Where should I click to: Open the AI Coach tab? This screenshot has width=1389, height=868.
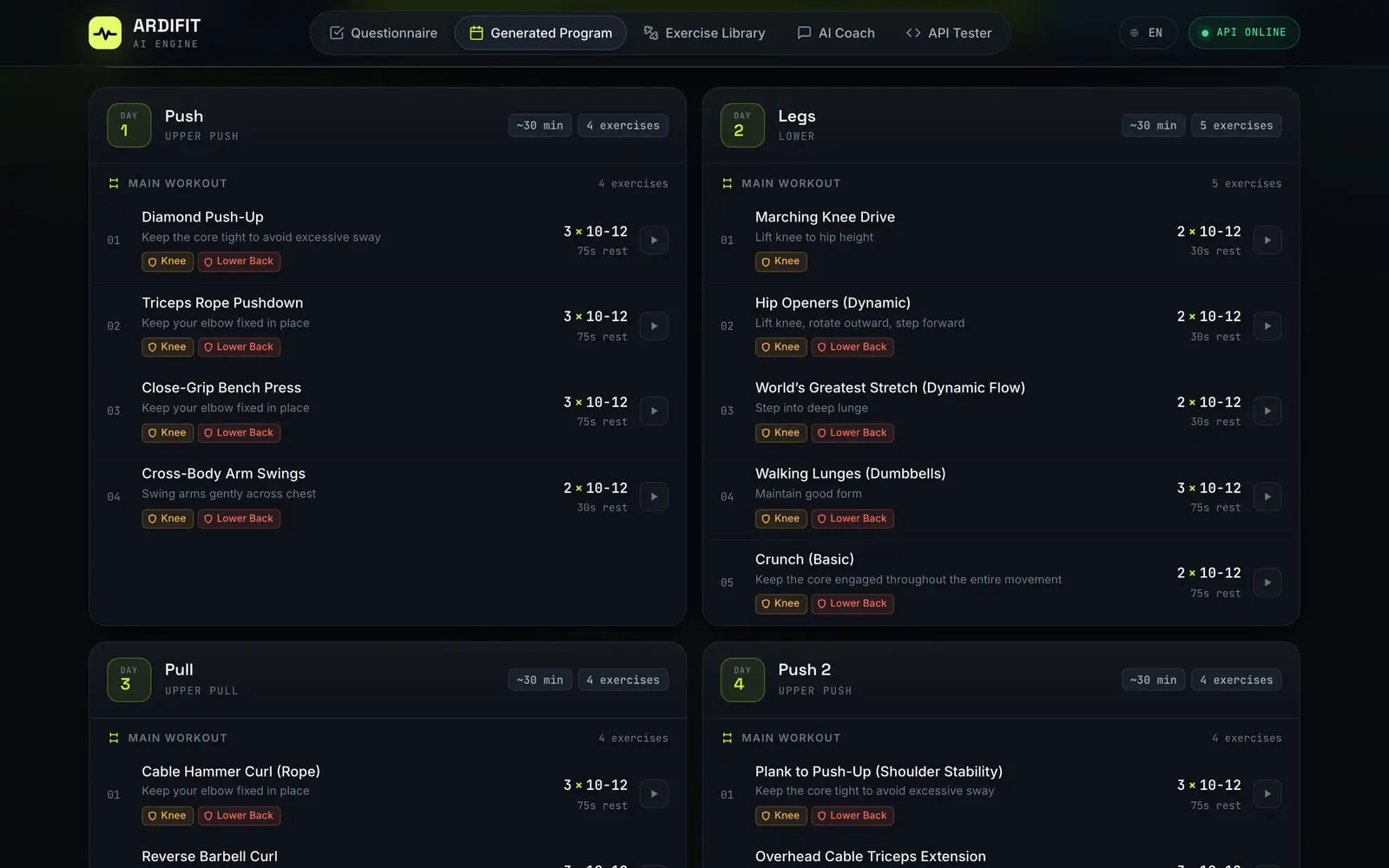pos(836,33)
